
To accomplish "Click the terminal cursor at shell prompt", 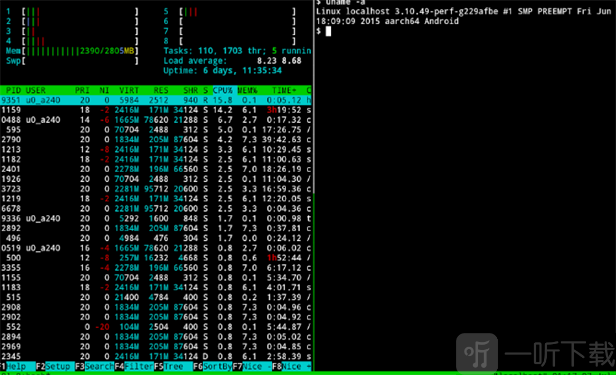I will [328, 31].
